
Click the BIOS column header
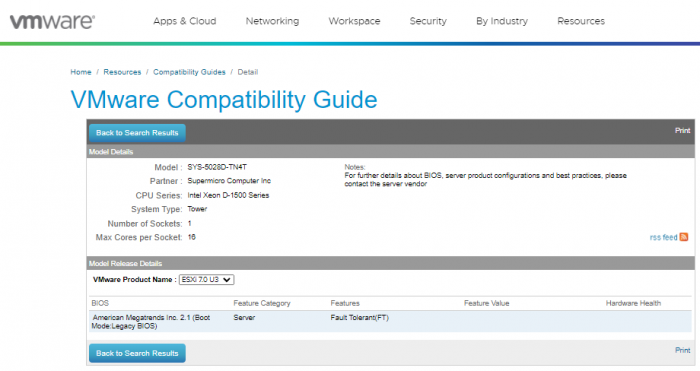pos(100,303)
